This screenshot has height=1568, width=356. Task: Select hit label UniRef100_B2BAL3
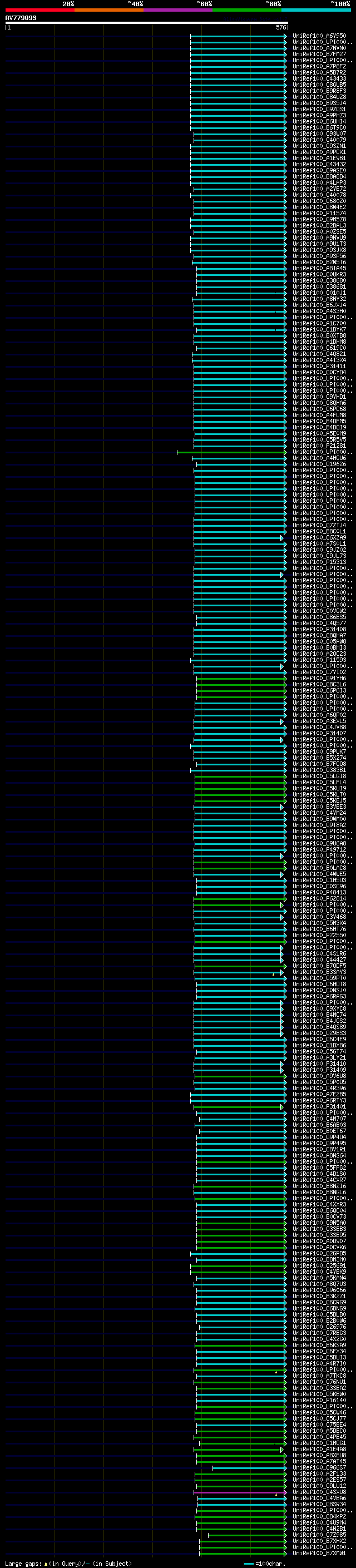(319, 225)
